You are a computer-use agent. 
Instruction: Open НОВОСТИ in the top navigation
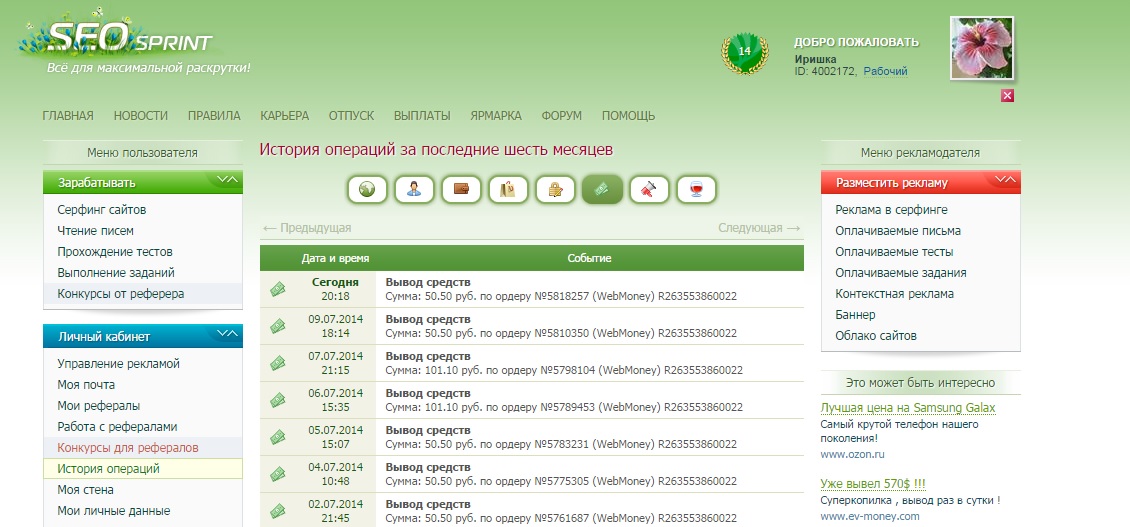point(141,115)
